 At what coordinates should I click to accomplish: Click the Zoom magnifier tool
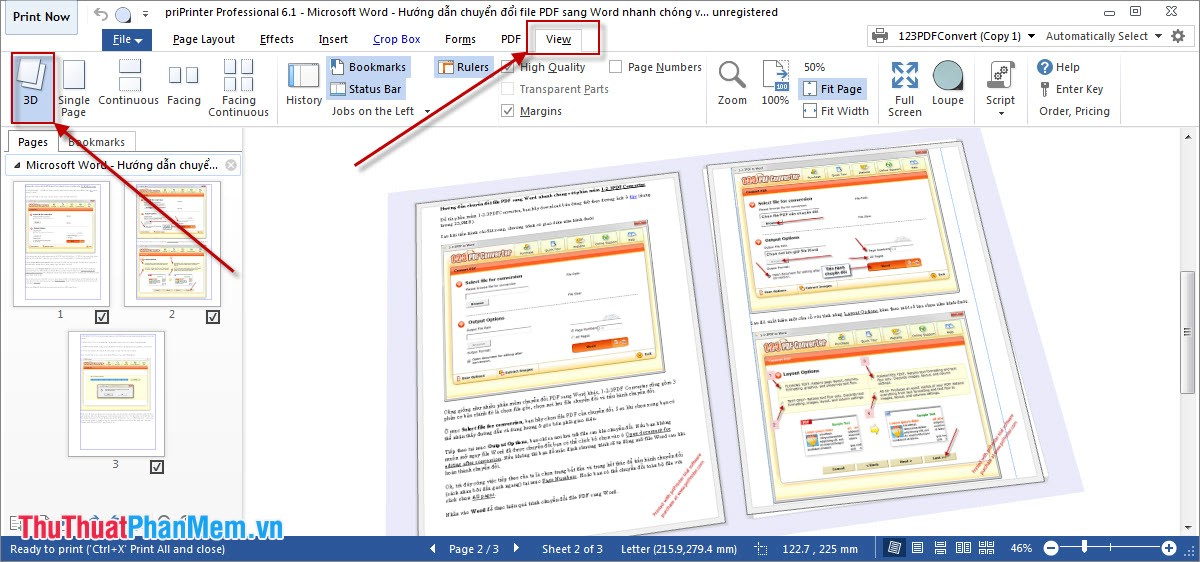point(732,84)
